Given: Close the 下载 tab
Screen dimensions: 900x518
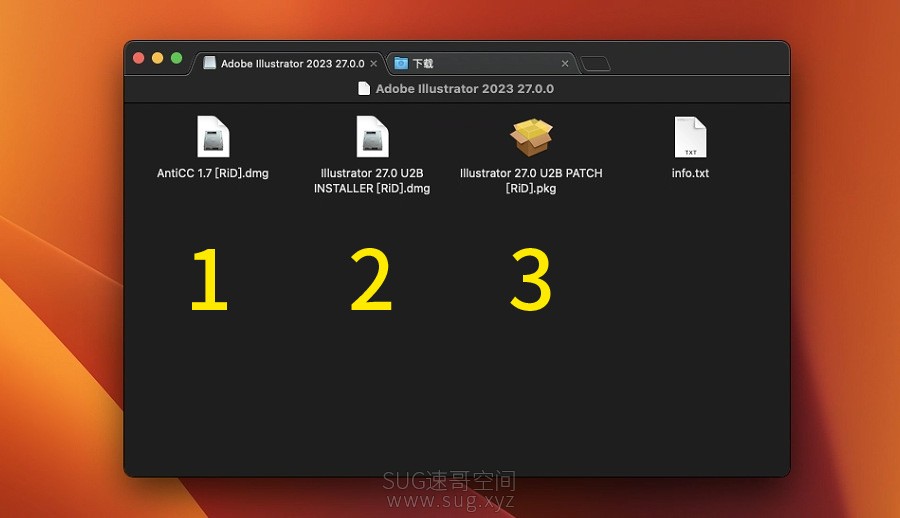Looking at the screenshot, I should point(565,64).
